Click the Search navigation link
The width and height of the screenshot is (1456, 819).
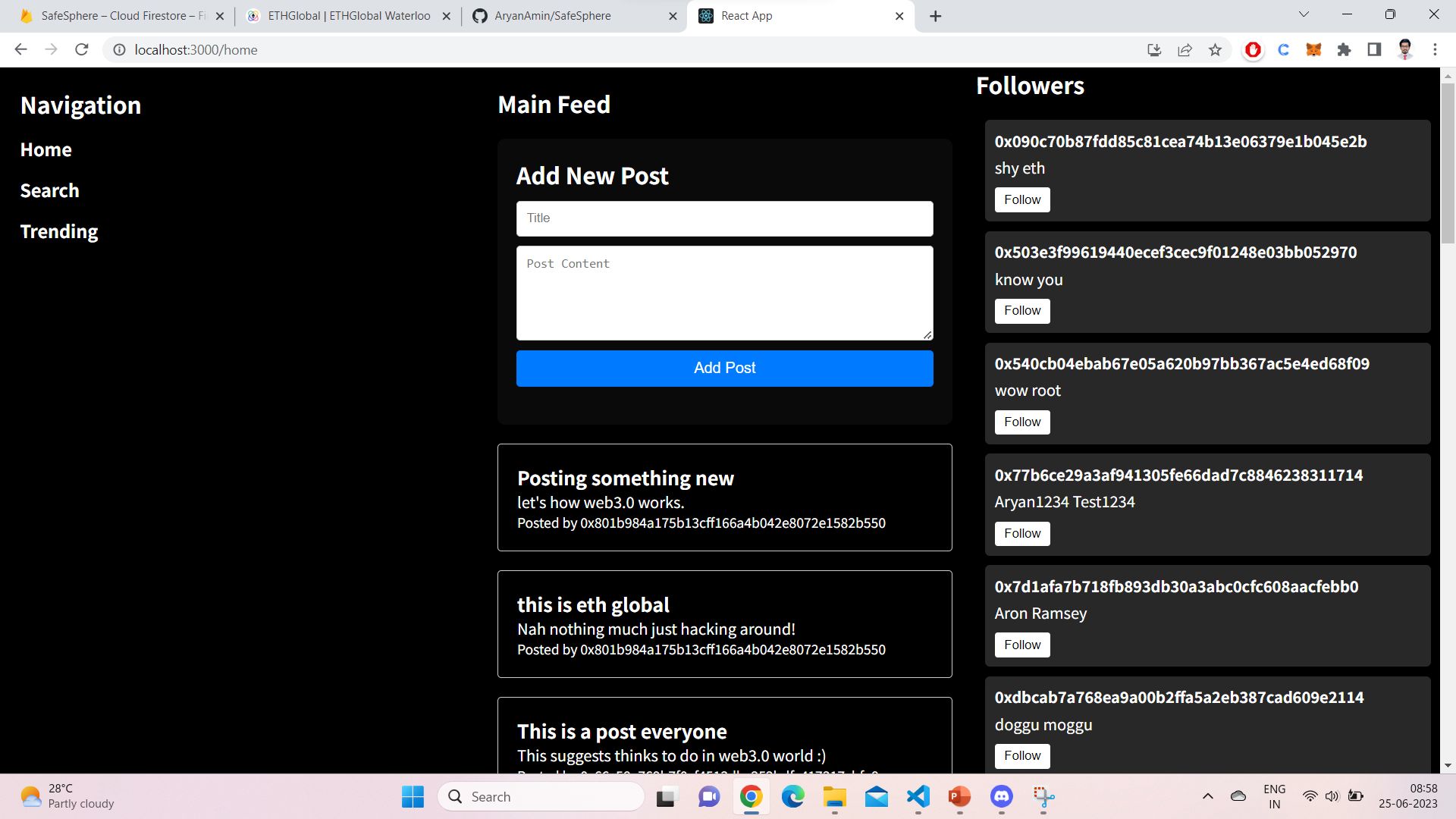coord(49,190)
